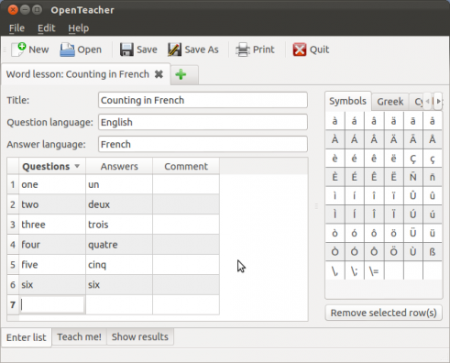Insert the é symbol
450x363 pixels.
354,159
